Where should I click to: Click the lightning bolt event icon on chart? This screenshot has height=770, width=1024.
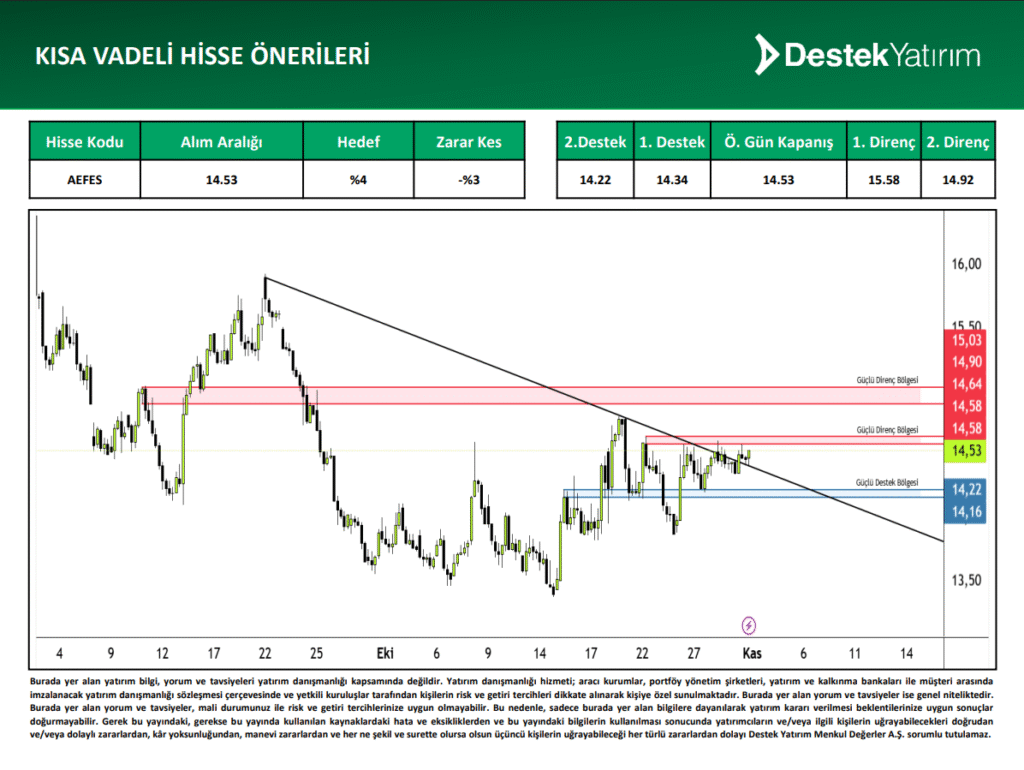tap(749, 626)
